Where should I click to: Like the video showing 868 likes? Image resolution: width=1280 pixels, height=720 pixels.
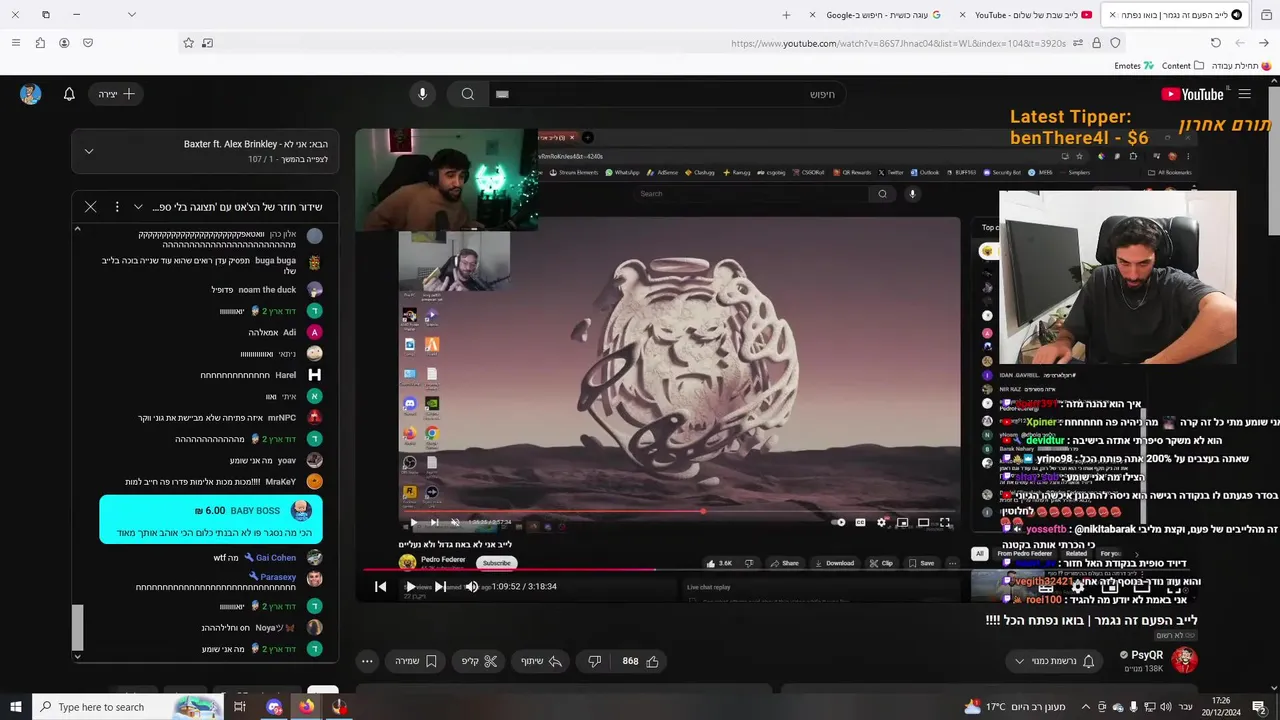coord(640,661)
